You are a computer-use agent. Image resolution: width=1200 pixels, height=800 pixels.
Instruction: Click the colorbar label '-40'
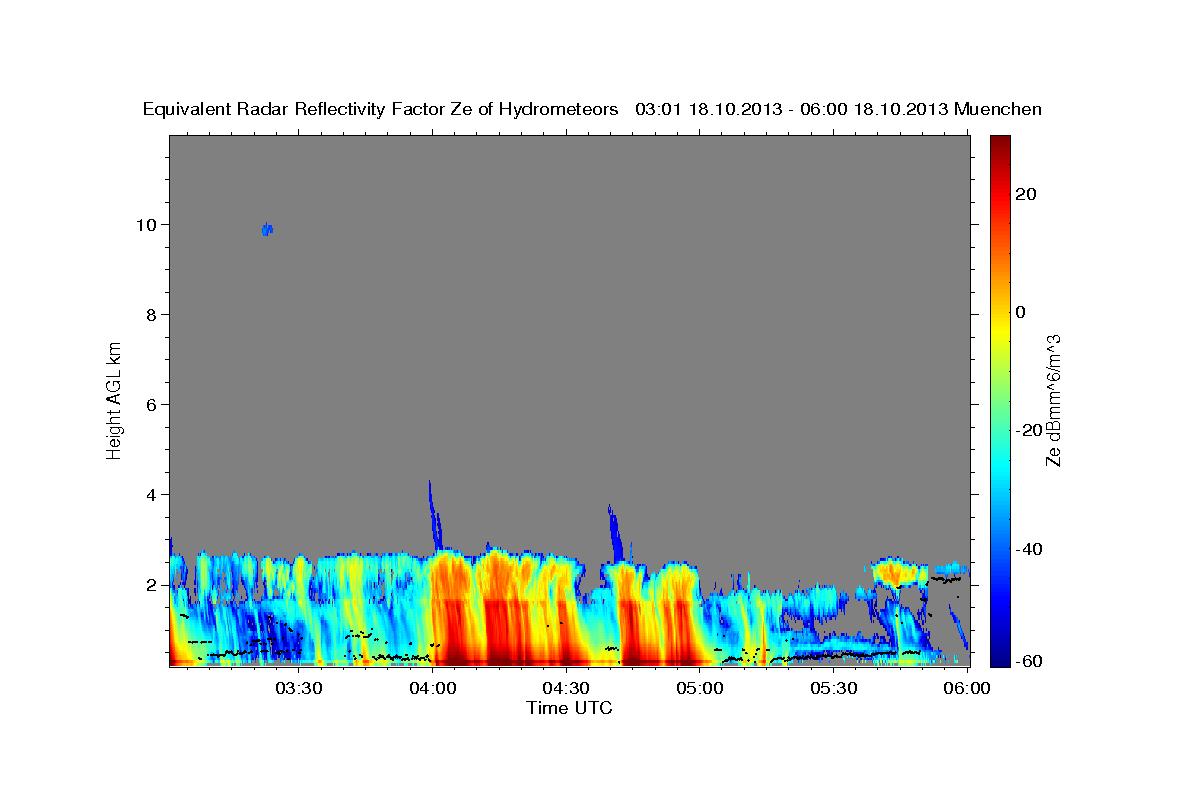click(1030, 548)
